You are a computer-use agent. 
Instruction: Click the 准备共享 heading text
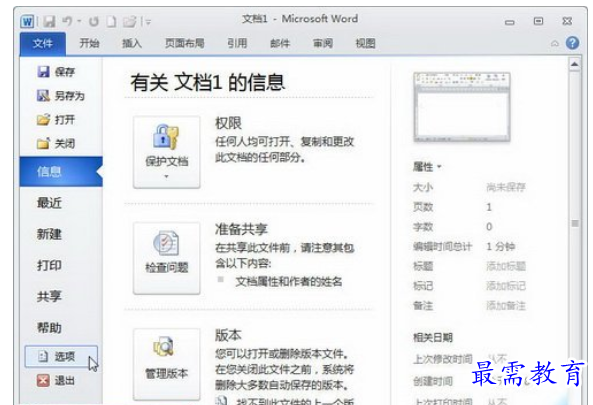tap(241, 229)
